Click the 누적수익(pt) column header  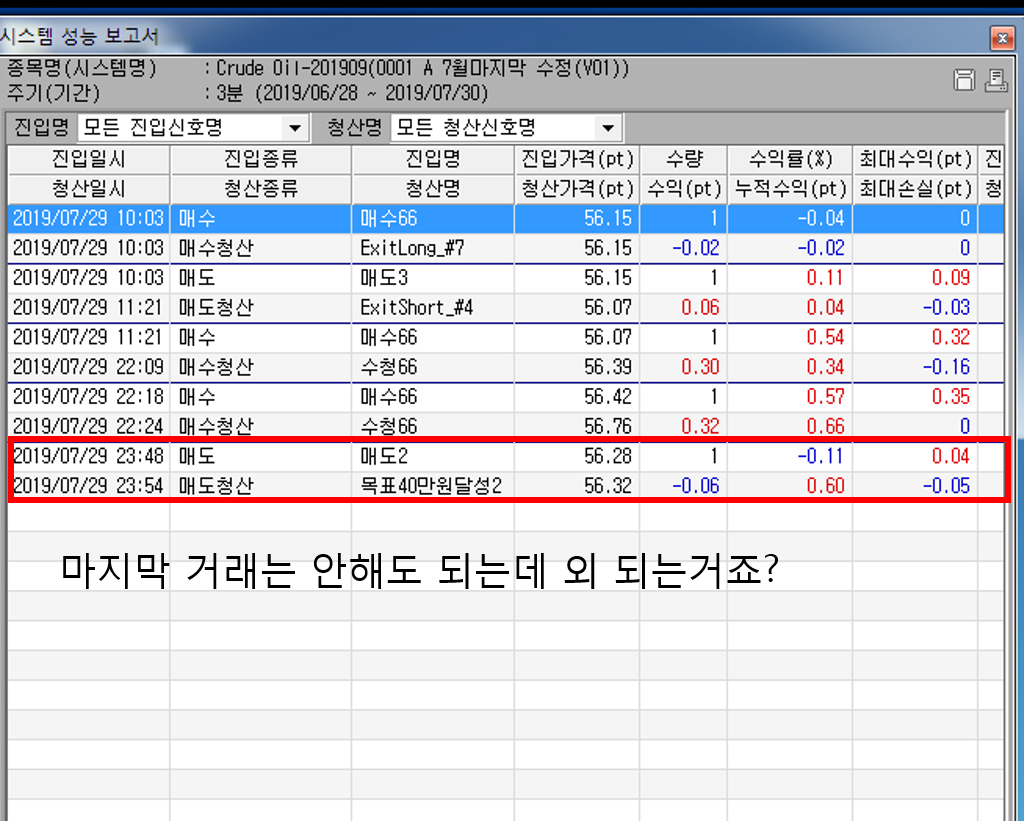(789, 188)
